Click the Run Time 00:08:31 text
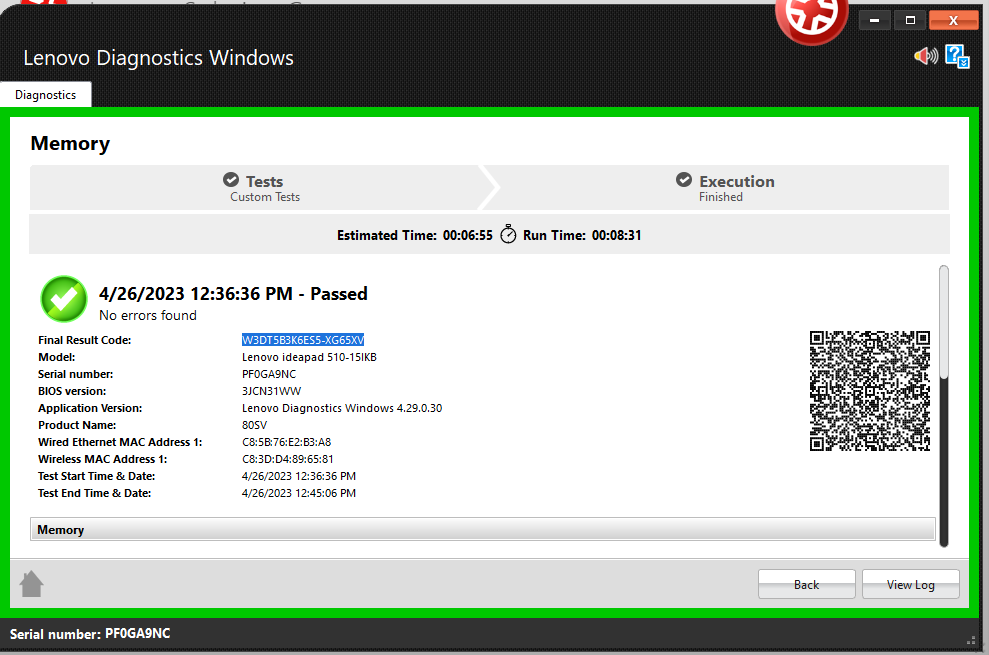 (x=582, y=235)
